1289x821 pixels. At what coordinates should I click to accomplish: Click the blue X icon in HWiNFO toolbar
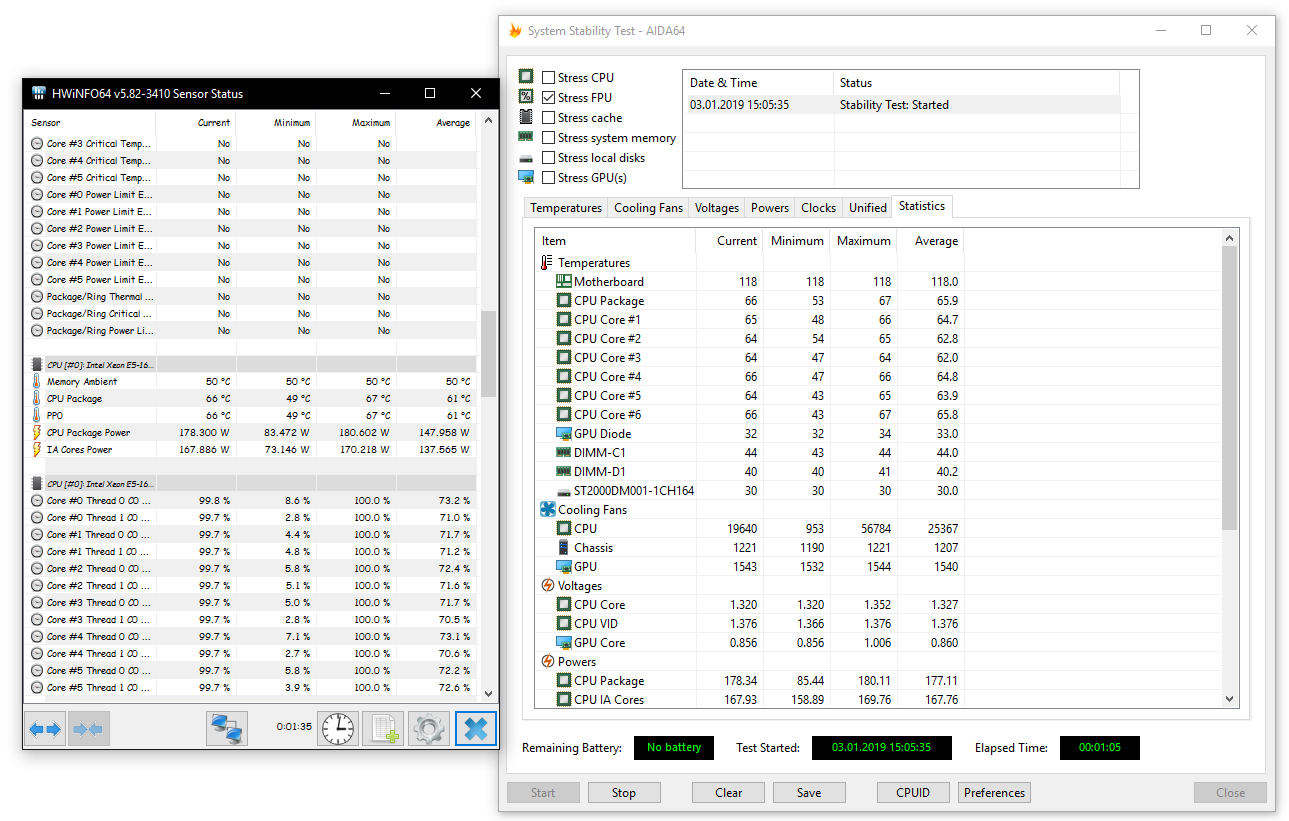tap(475, 729)
